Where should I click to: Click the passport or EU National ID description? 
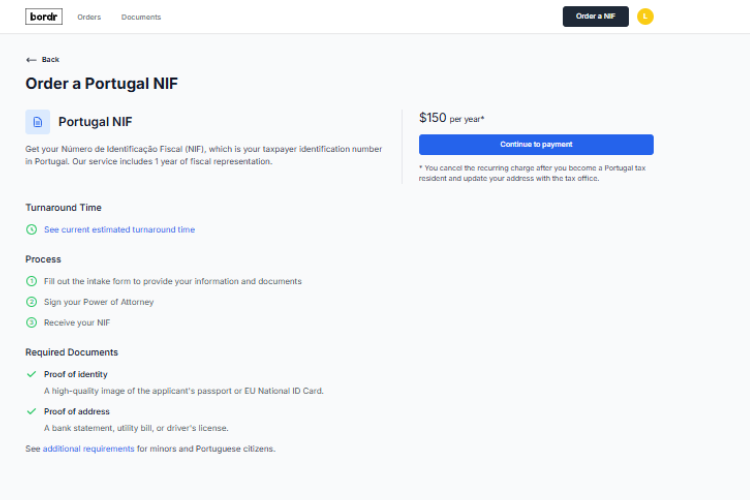tap(184, 391)
